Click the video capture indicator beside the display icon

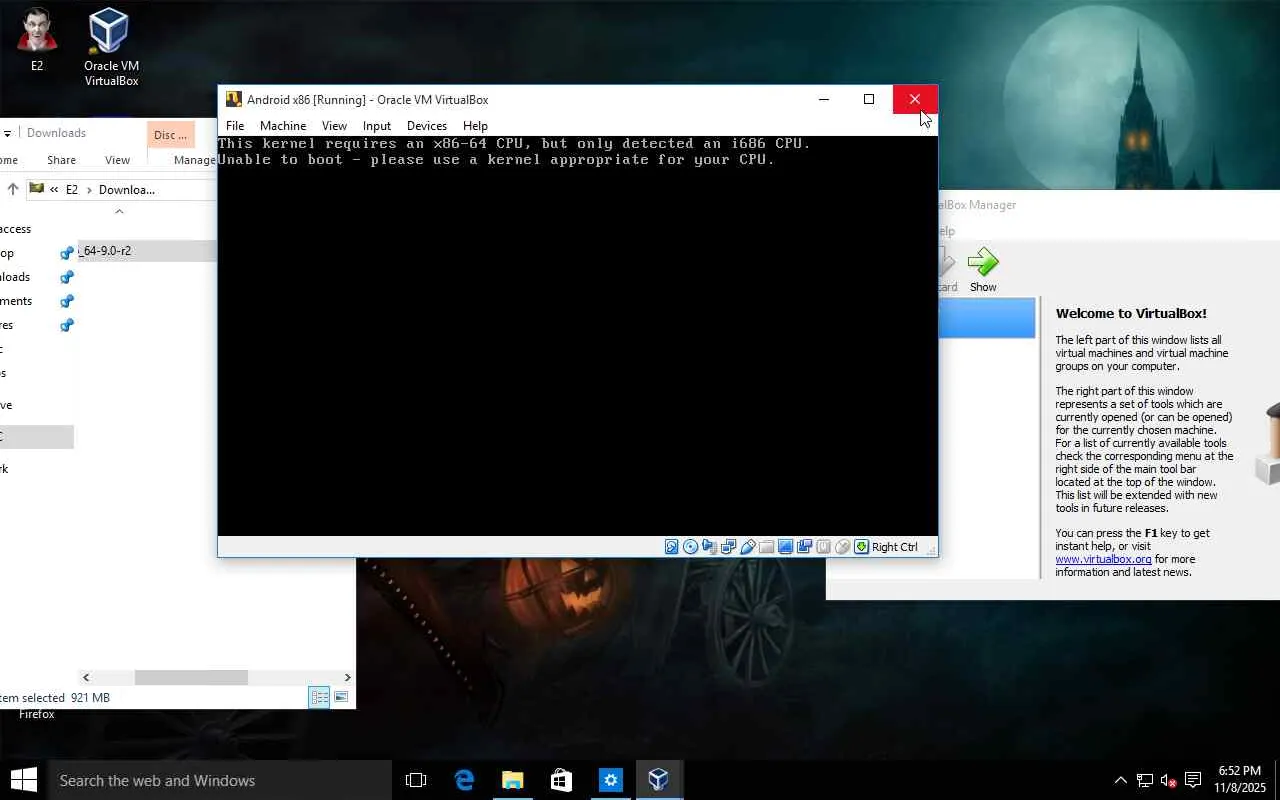[805, 547]
